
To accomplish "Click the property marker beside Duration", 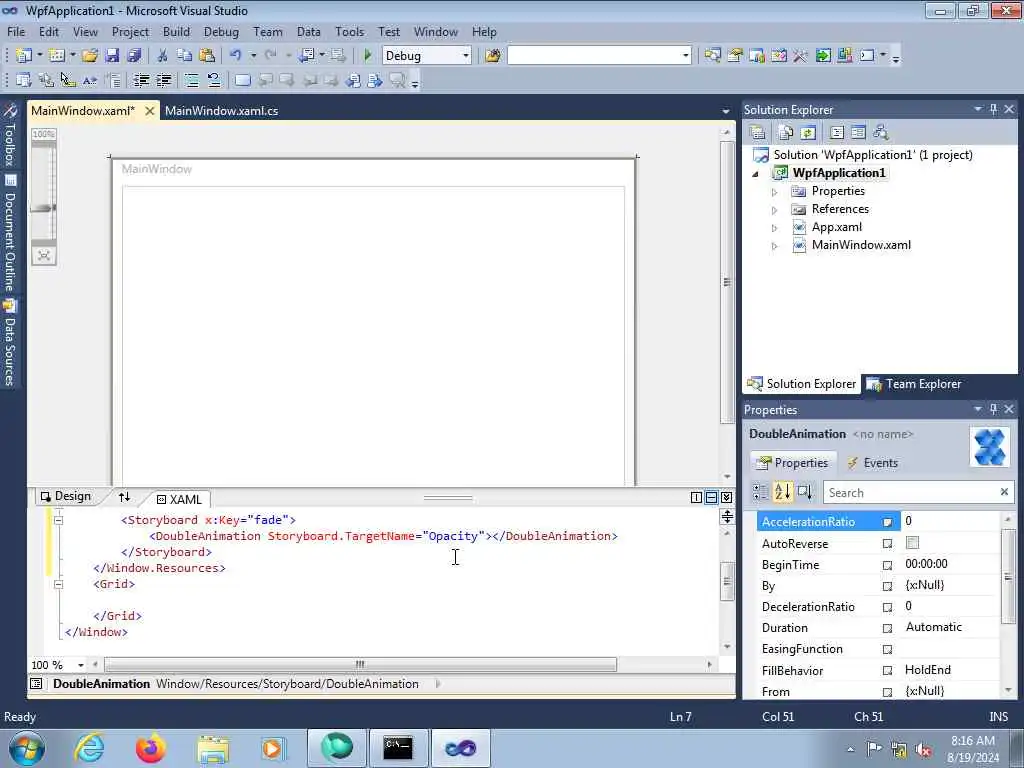I will 888,628.
